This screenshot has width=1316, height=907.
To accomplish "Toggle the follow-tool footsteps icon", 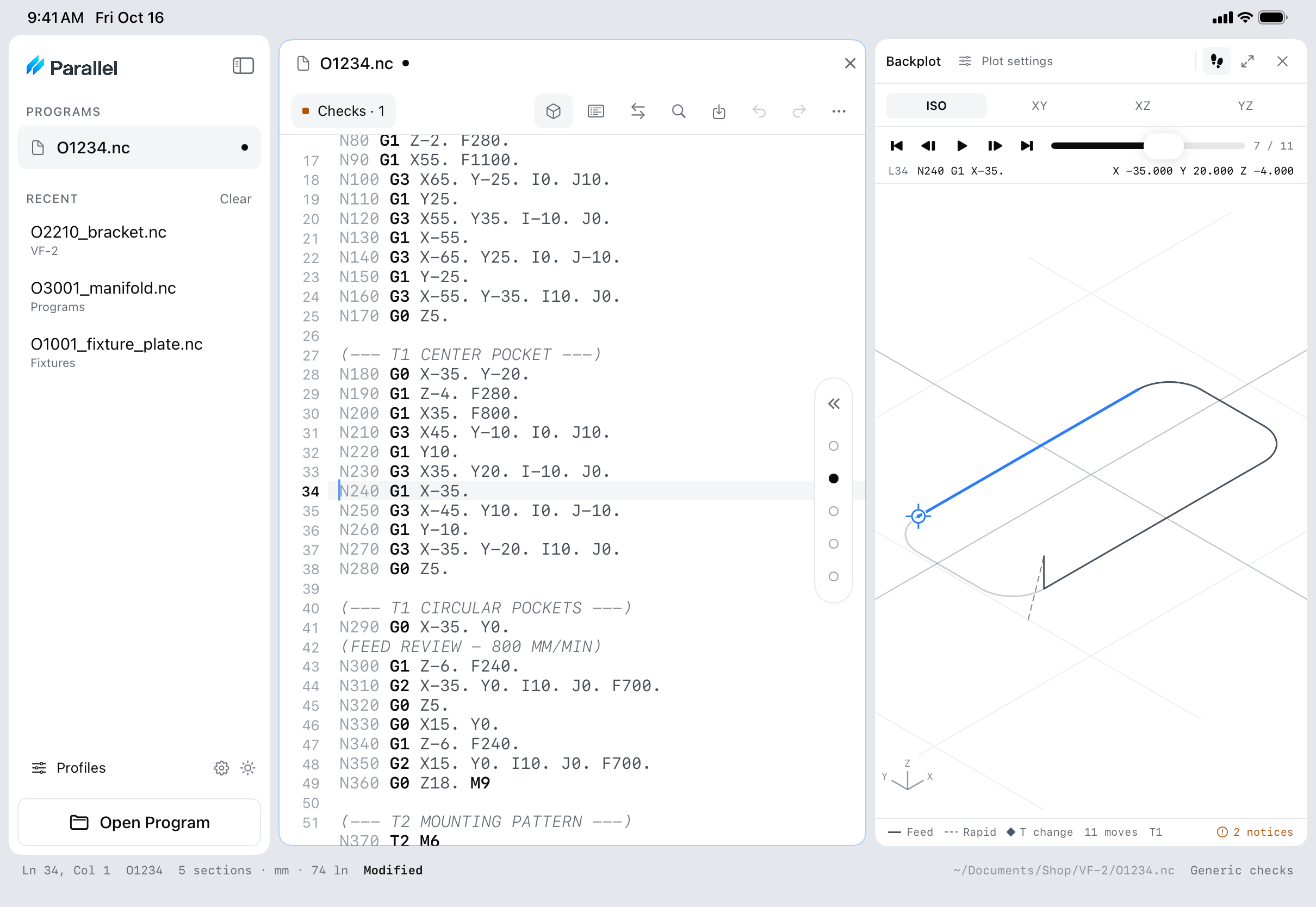I will point(1216,61).
